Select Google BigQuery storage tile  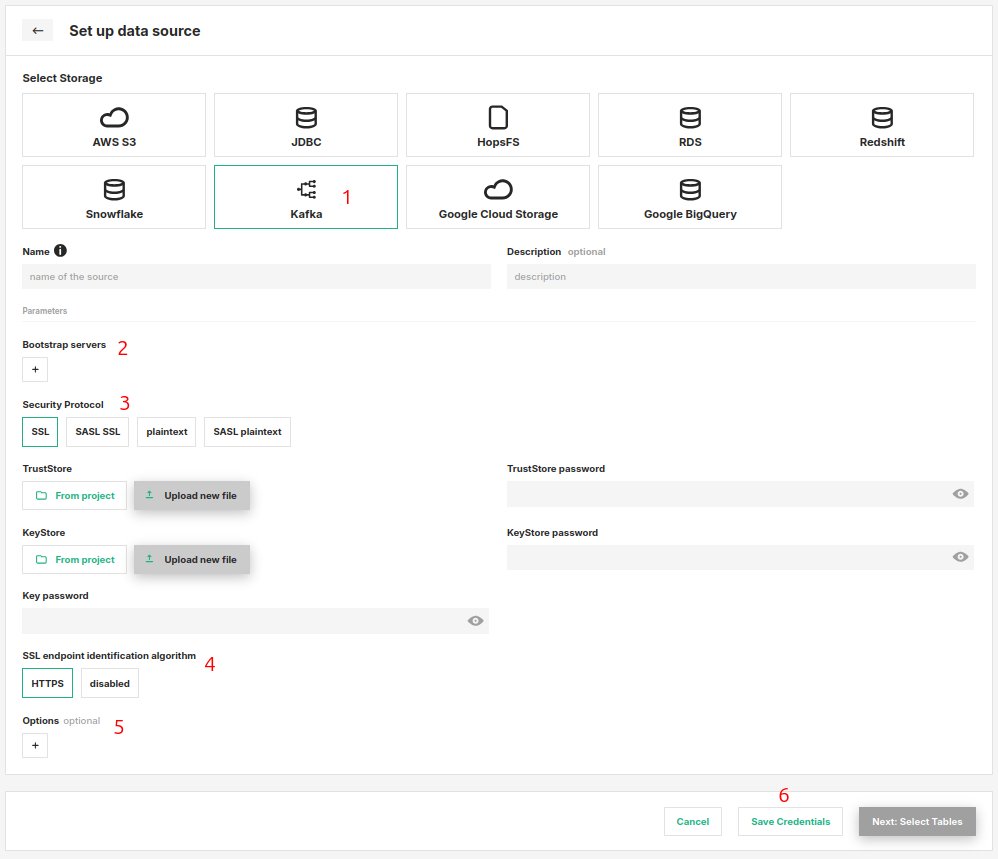[x=690, y=197]
